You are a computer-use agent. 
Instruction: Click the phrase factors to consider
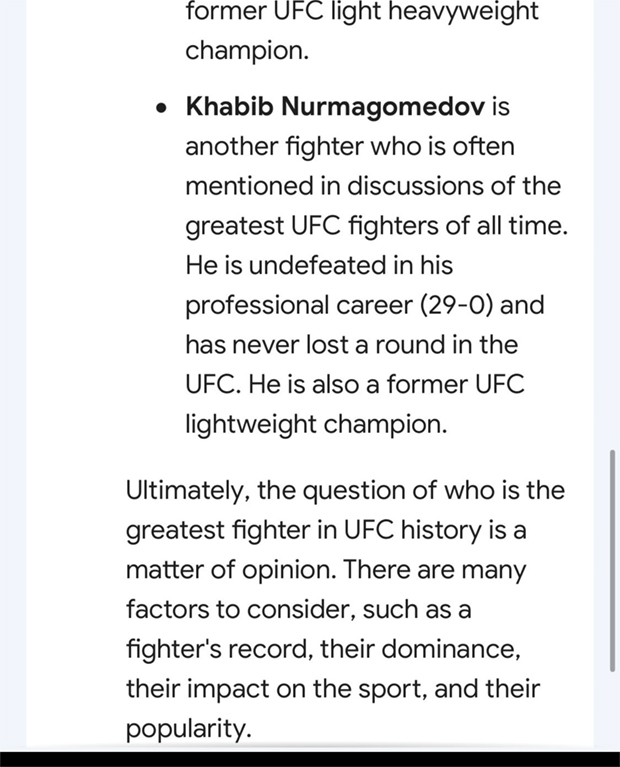pyautogui.click(x=238, y=610)
